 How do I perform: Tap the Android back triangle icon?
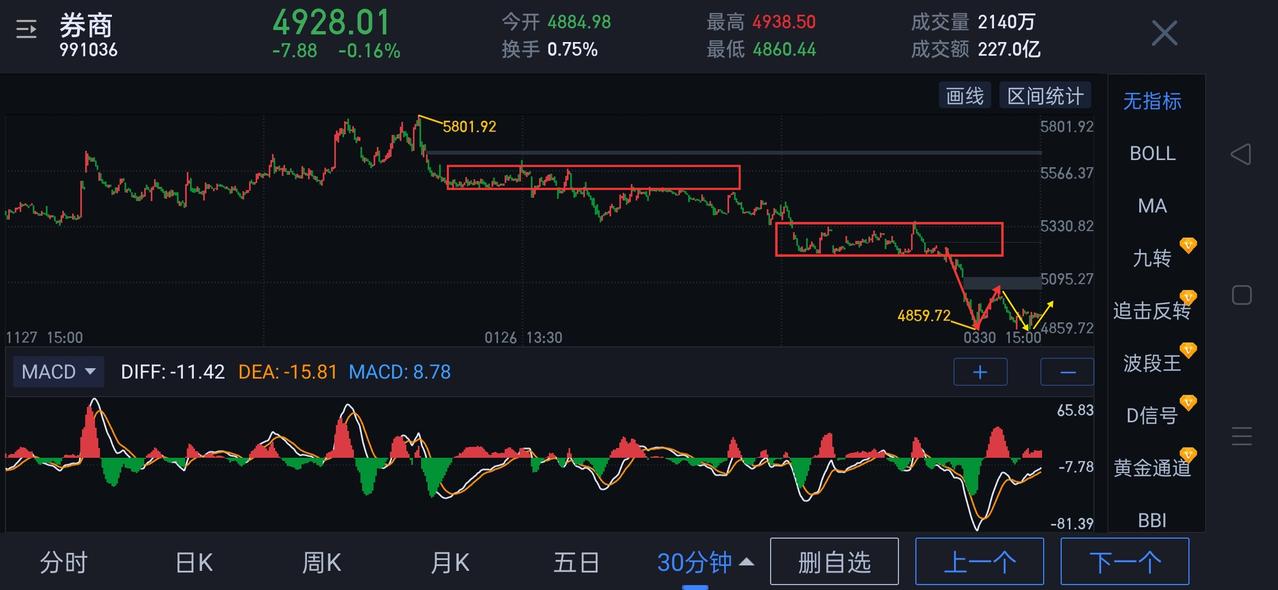click(1241, 154)
